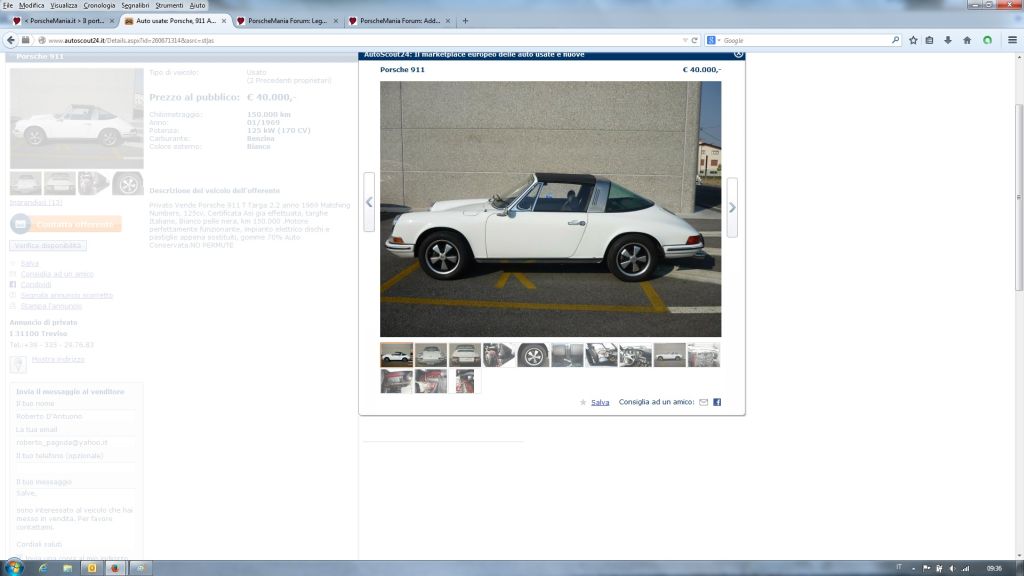Open the Windows Start button
Image resolution: width=1024 pixels, height=576 pixels.
click(14, 568)
